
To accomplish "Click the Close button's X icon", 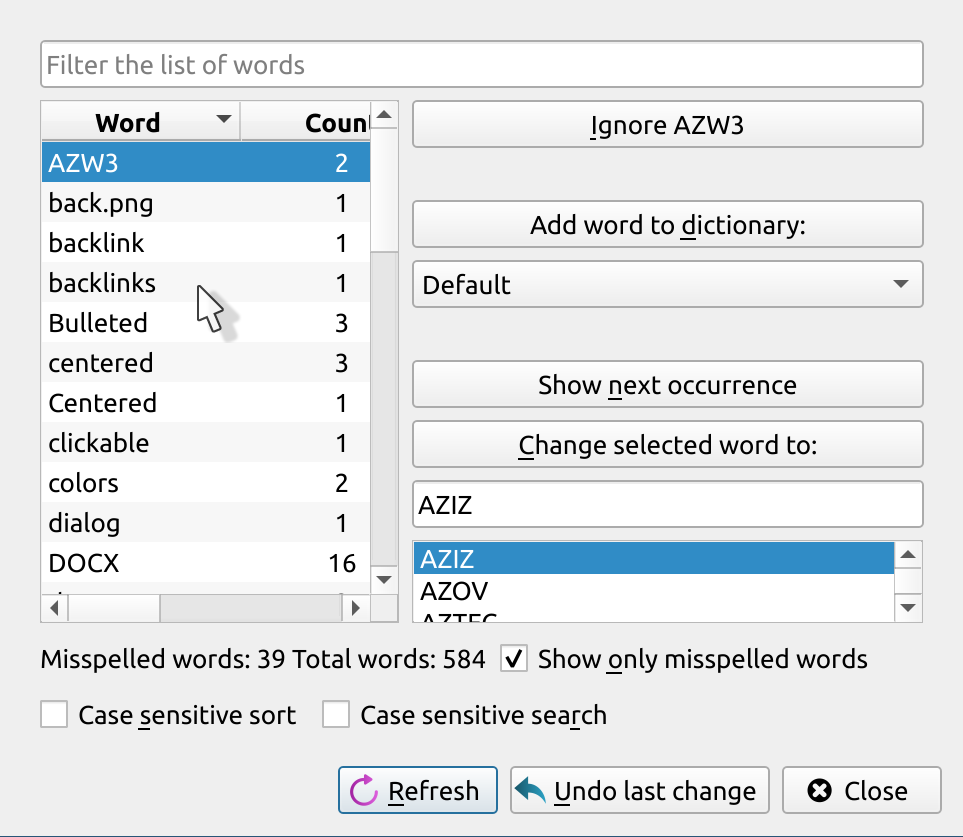I will (819, 791).
